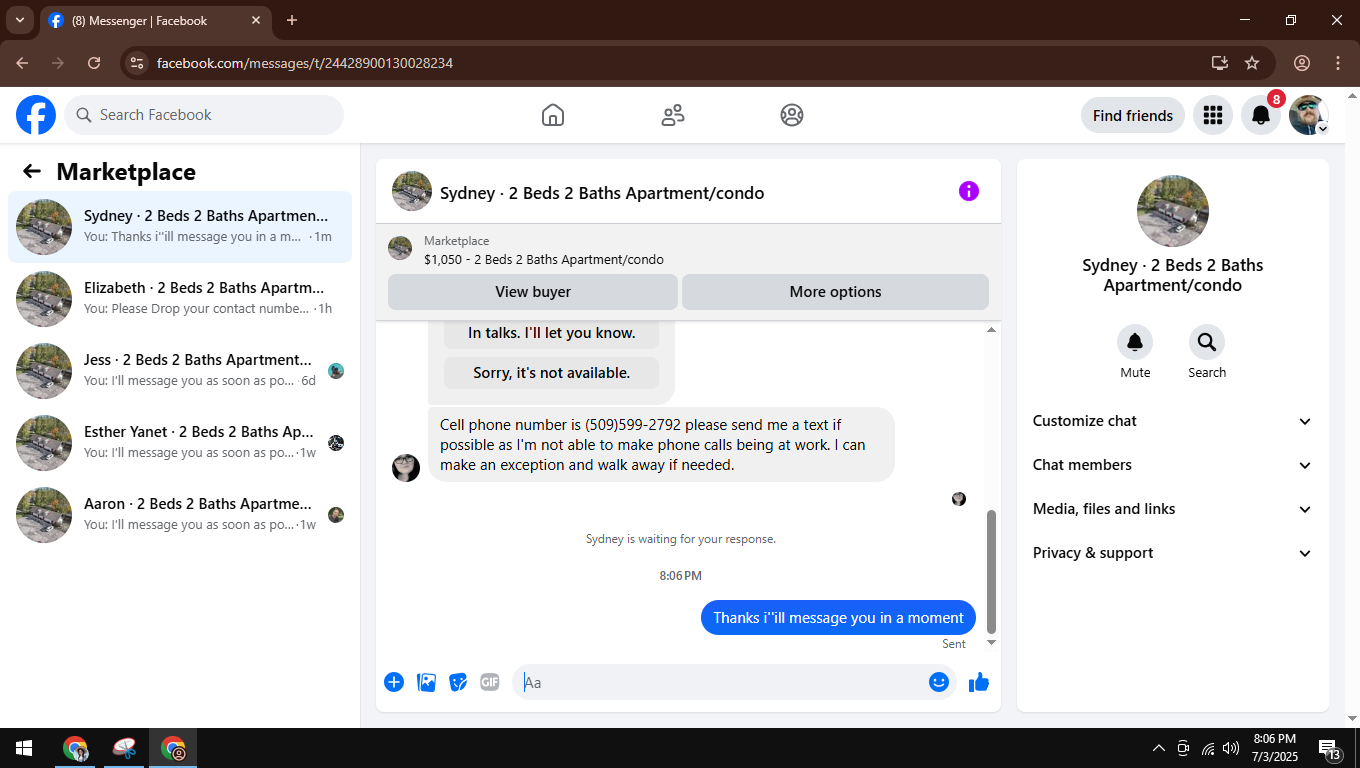
Task: Click the listing thumbnail in chat header
Action: [x=412, y=191]
